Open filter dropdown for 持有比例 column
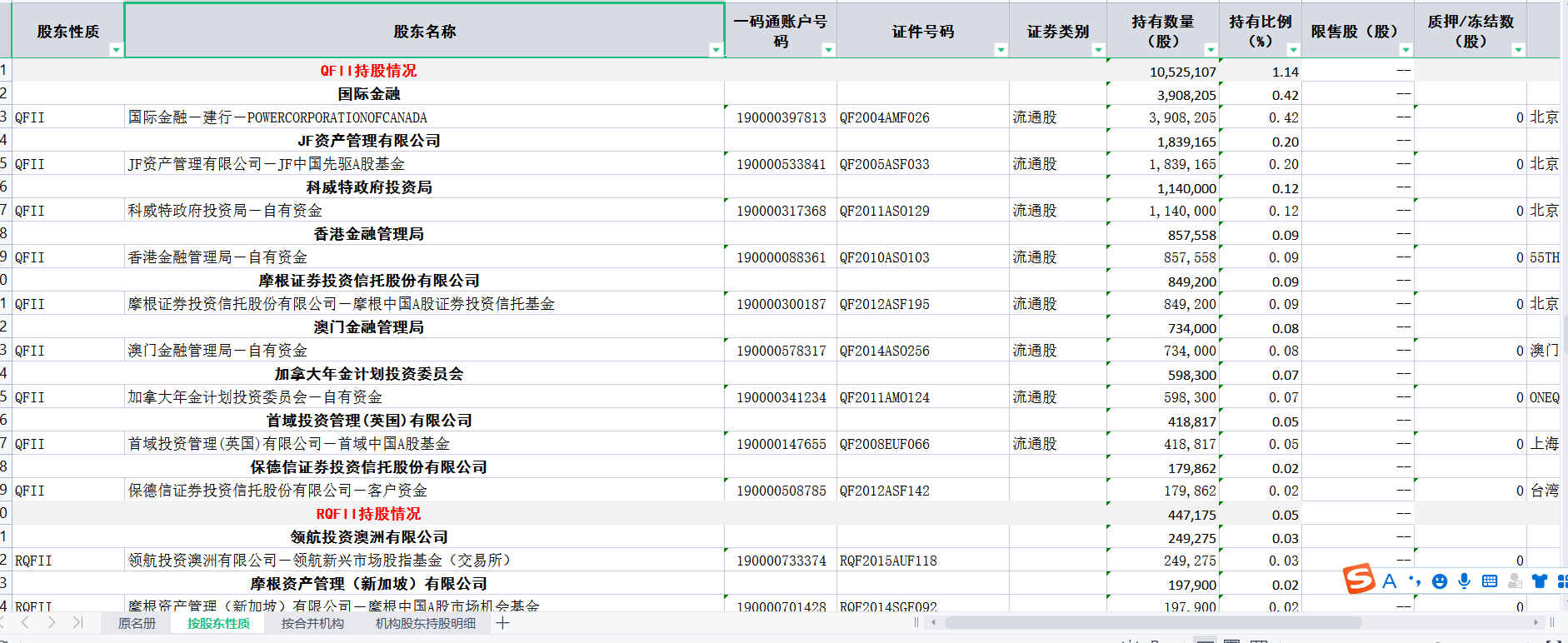 [1293, 50]
